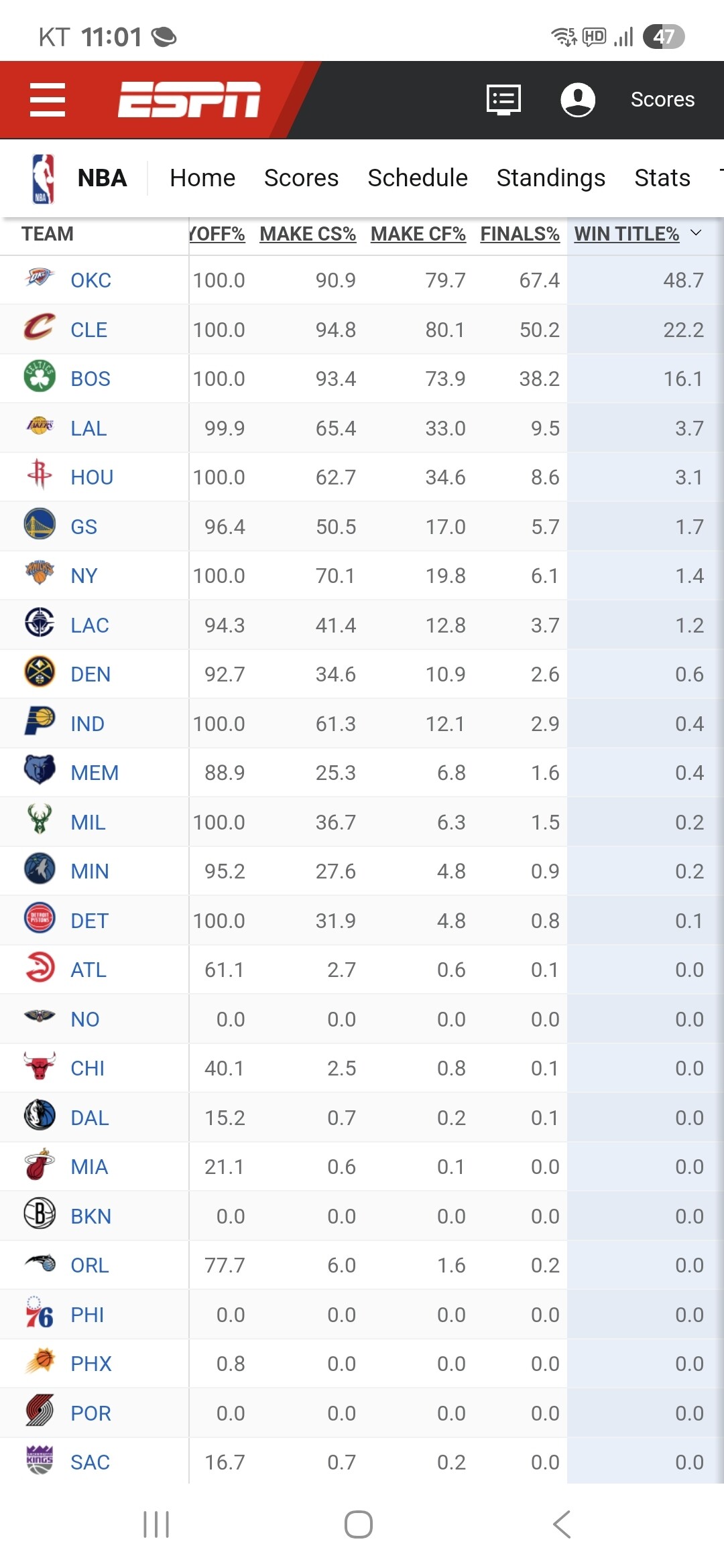Tap the NBA league logo

tap(43, 178)
